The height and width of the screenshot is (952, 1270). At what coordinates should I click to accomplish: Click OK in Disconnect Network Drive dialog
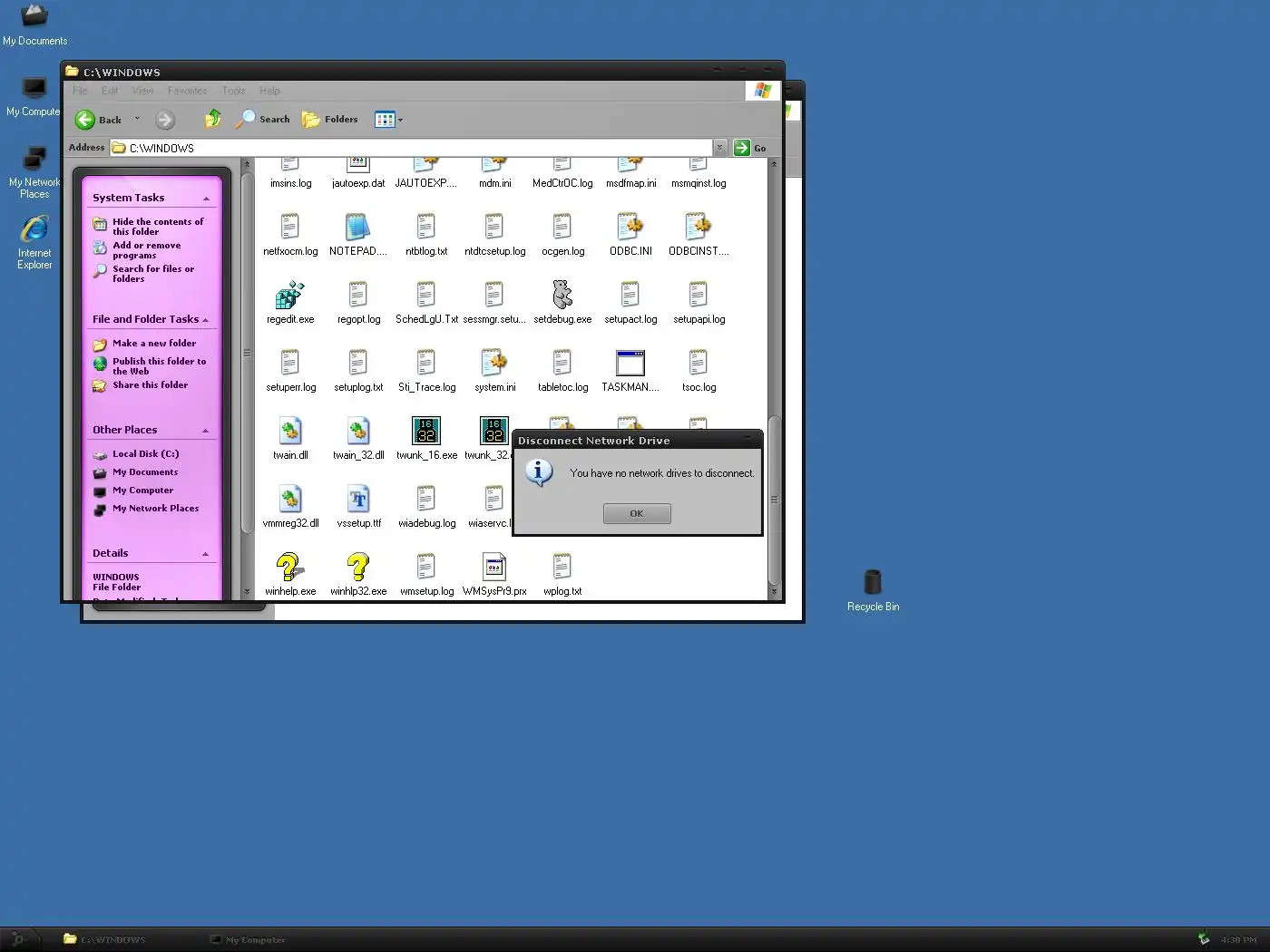pos(637,513)
